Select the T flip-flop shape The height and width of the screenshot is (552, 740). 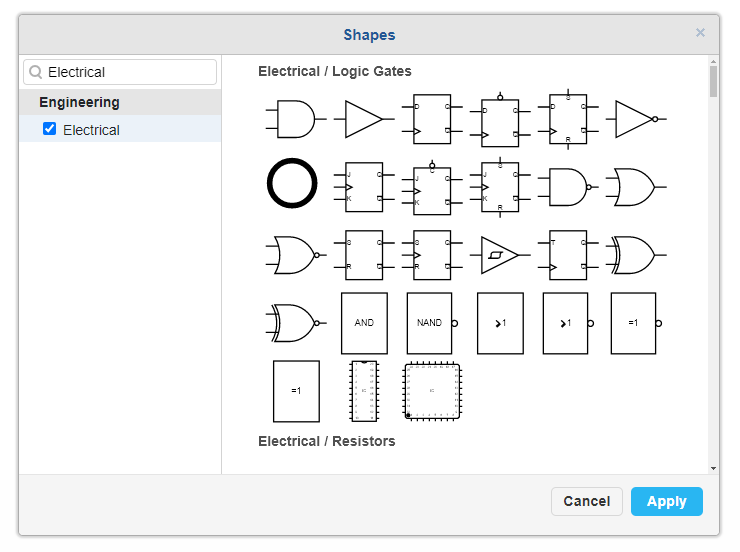566,255
